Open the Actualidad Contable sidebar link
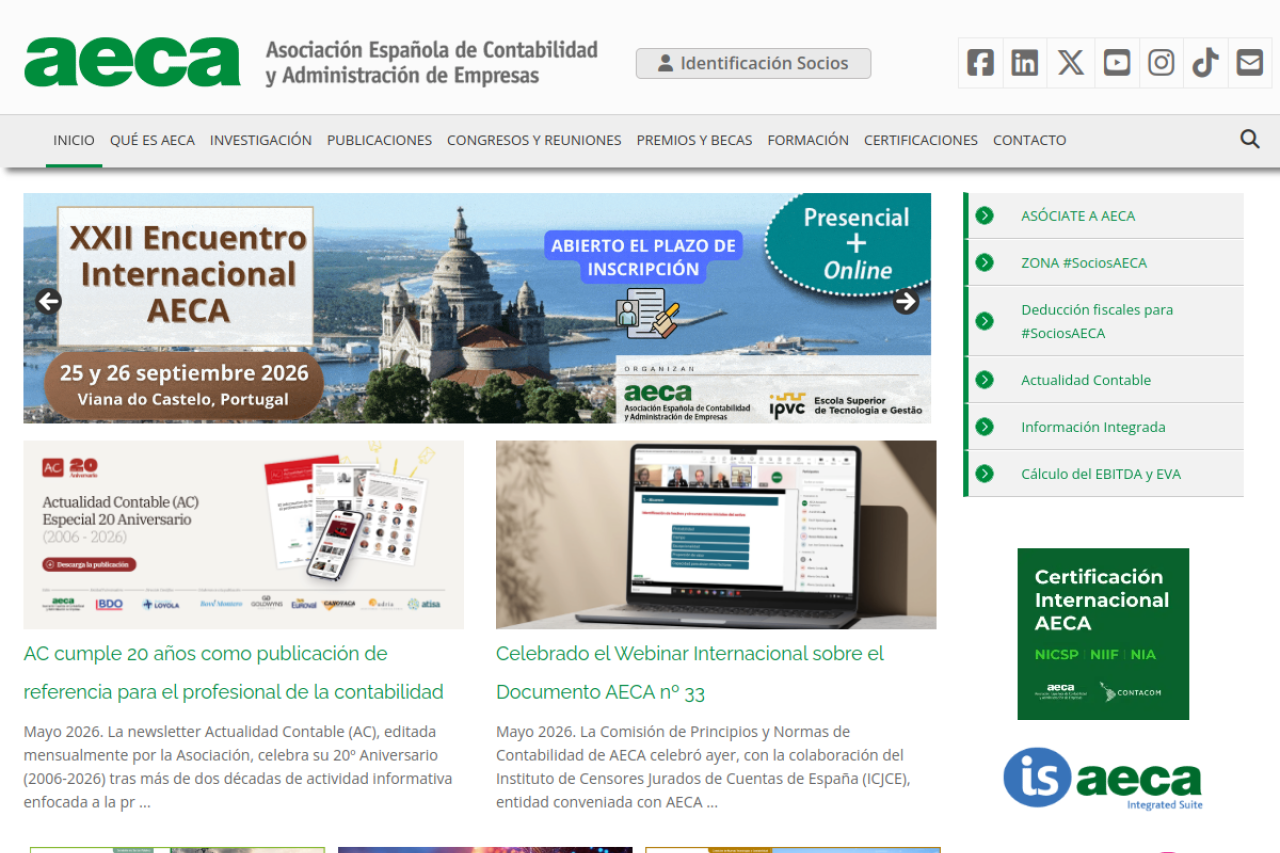This screenshot has height=853, width=1280. click(1086, 380)
